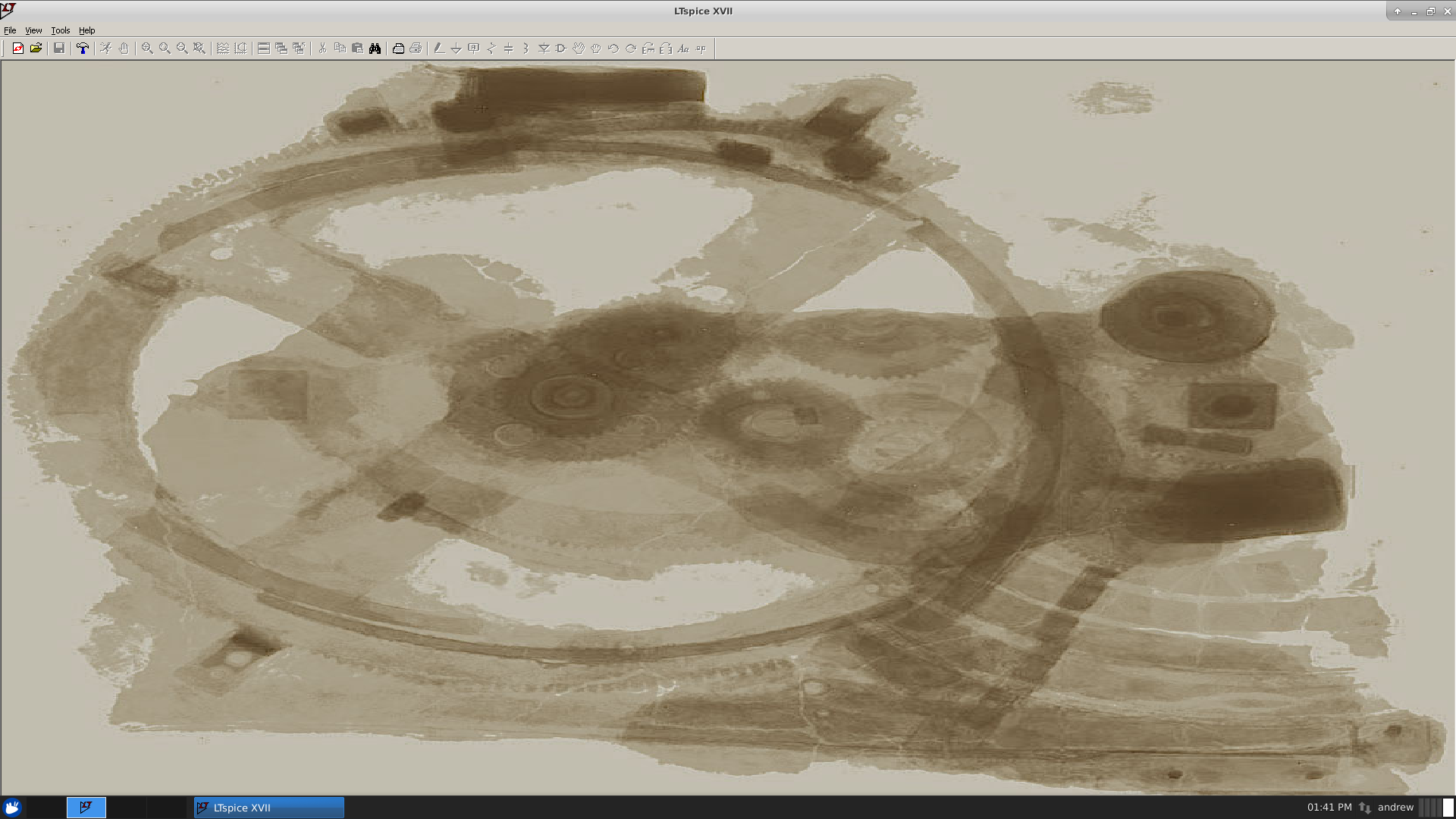This screenshot has height=819, width=1456.
Task: Open the File menu
Action: (x=10, y=30)
